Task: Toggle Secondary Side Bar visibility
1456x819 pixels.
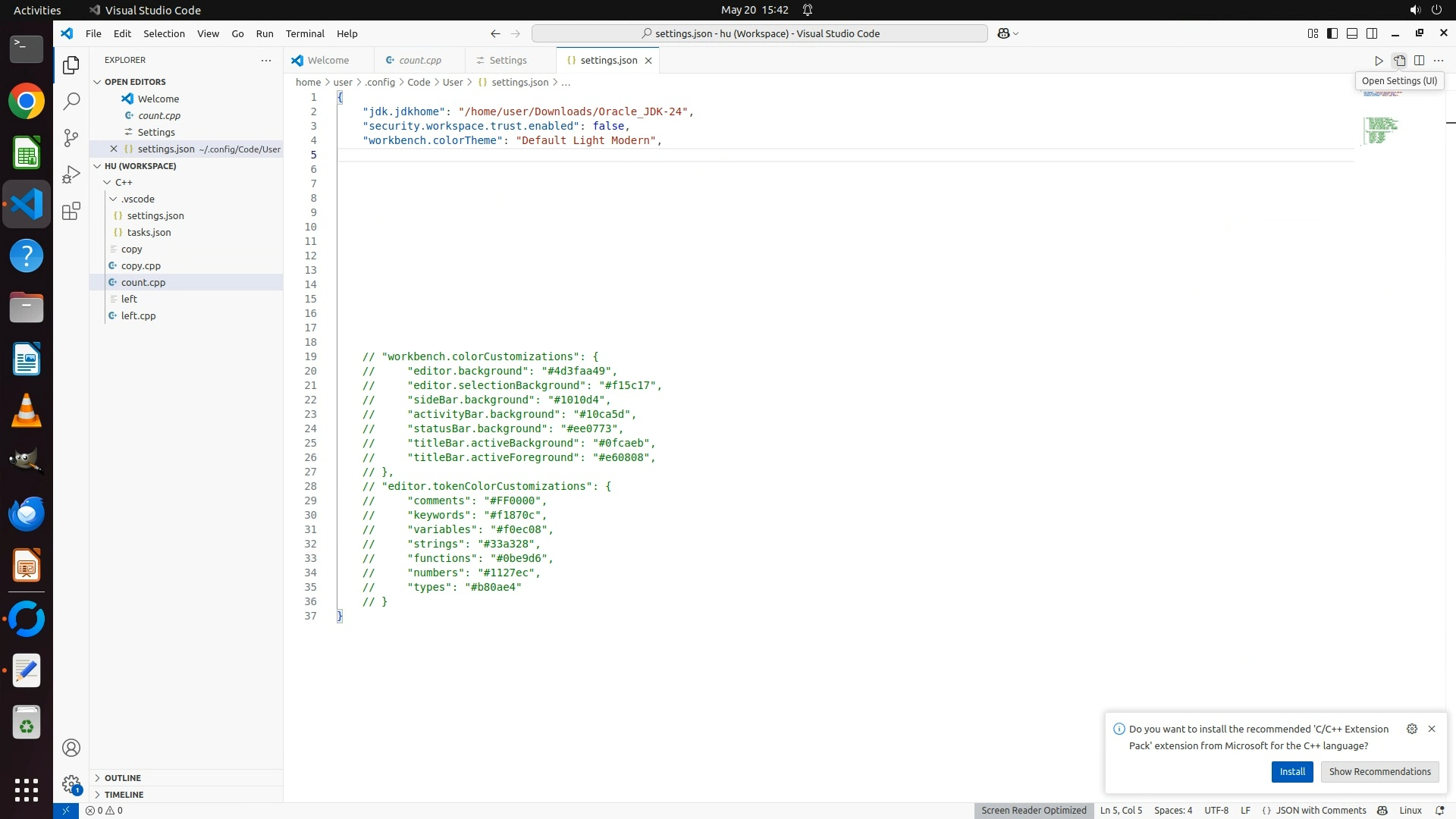Action: click(x=1372, y=33)
